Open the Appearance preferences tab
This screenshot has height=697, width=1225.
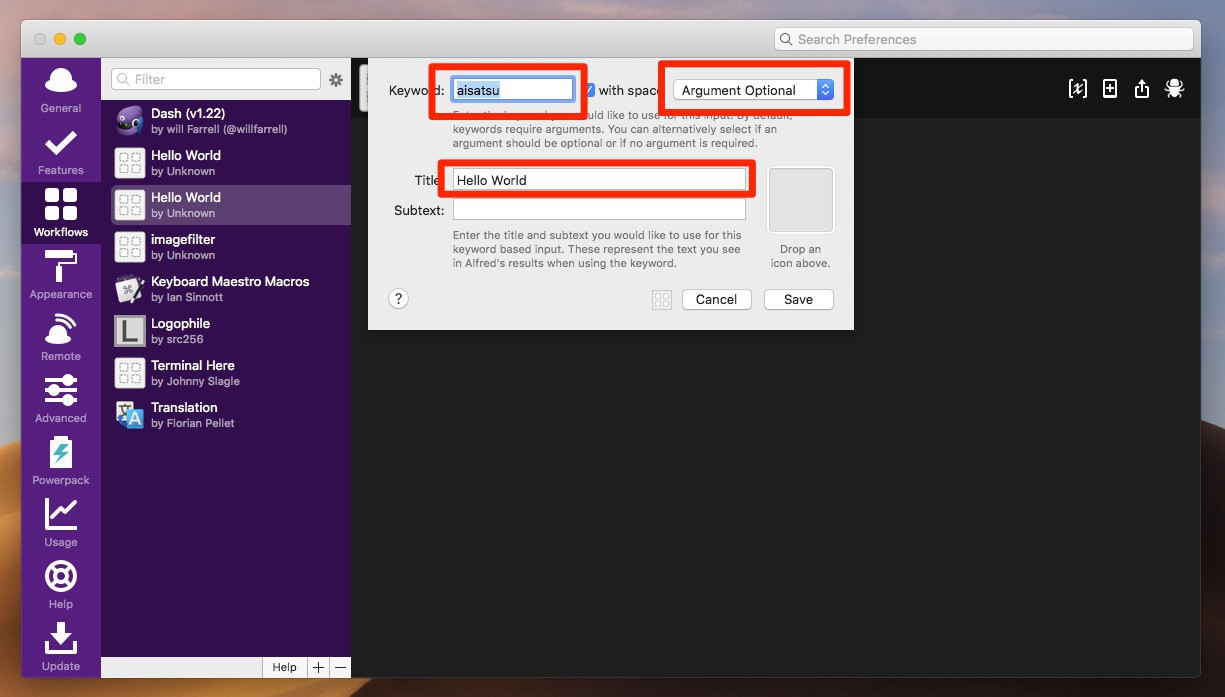click(x=61, y=275)
